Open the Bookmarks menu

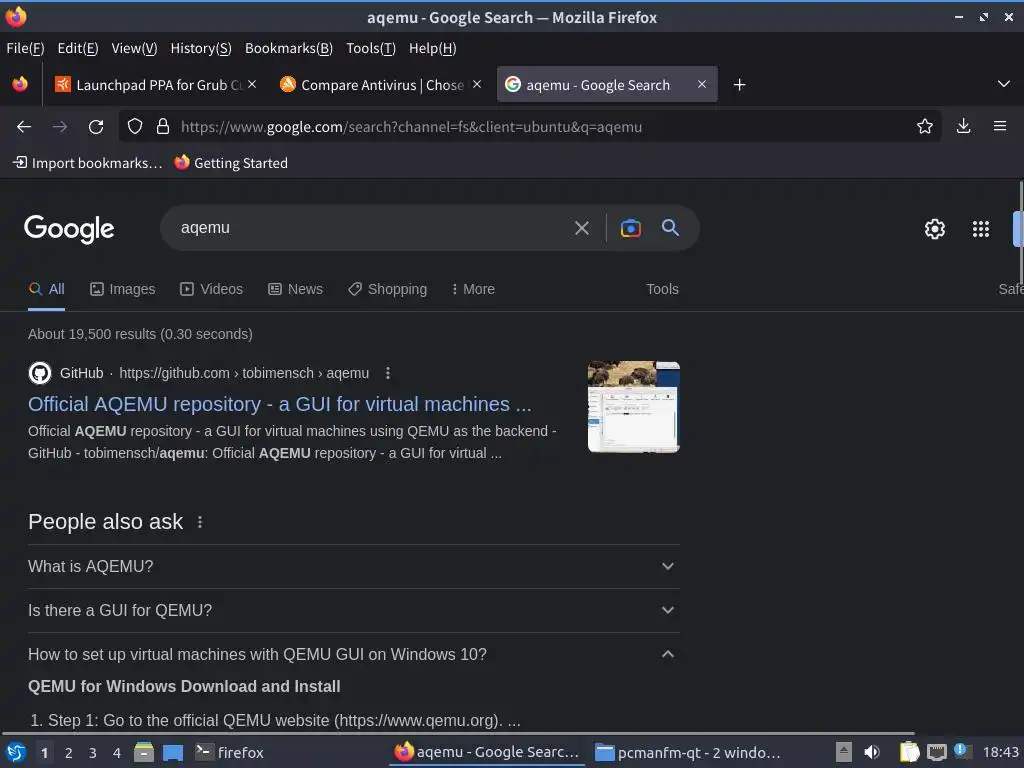coord(289,48)
